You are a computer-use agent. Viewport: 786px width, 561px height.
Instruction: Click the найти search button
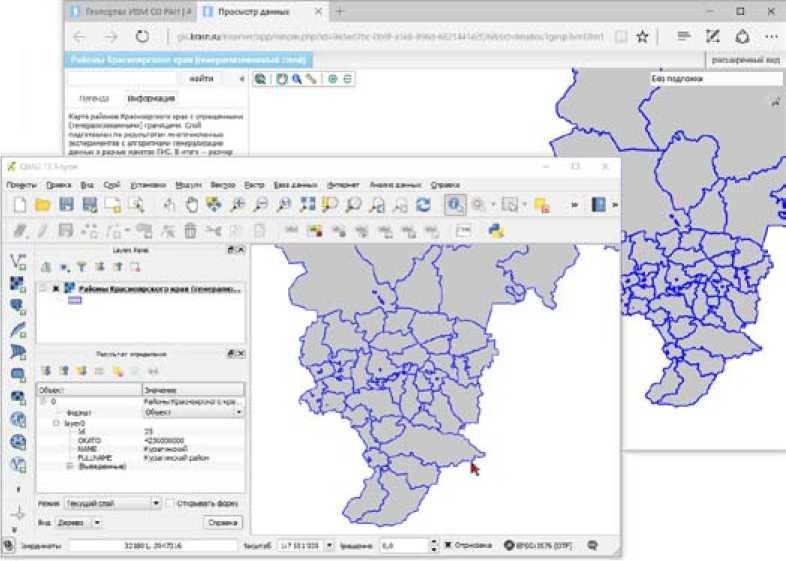point(201,78)
